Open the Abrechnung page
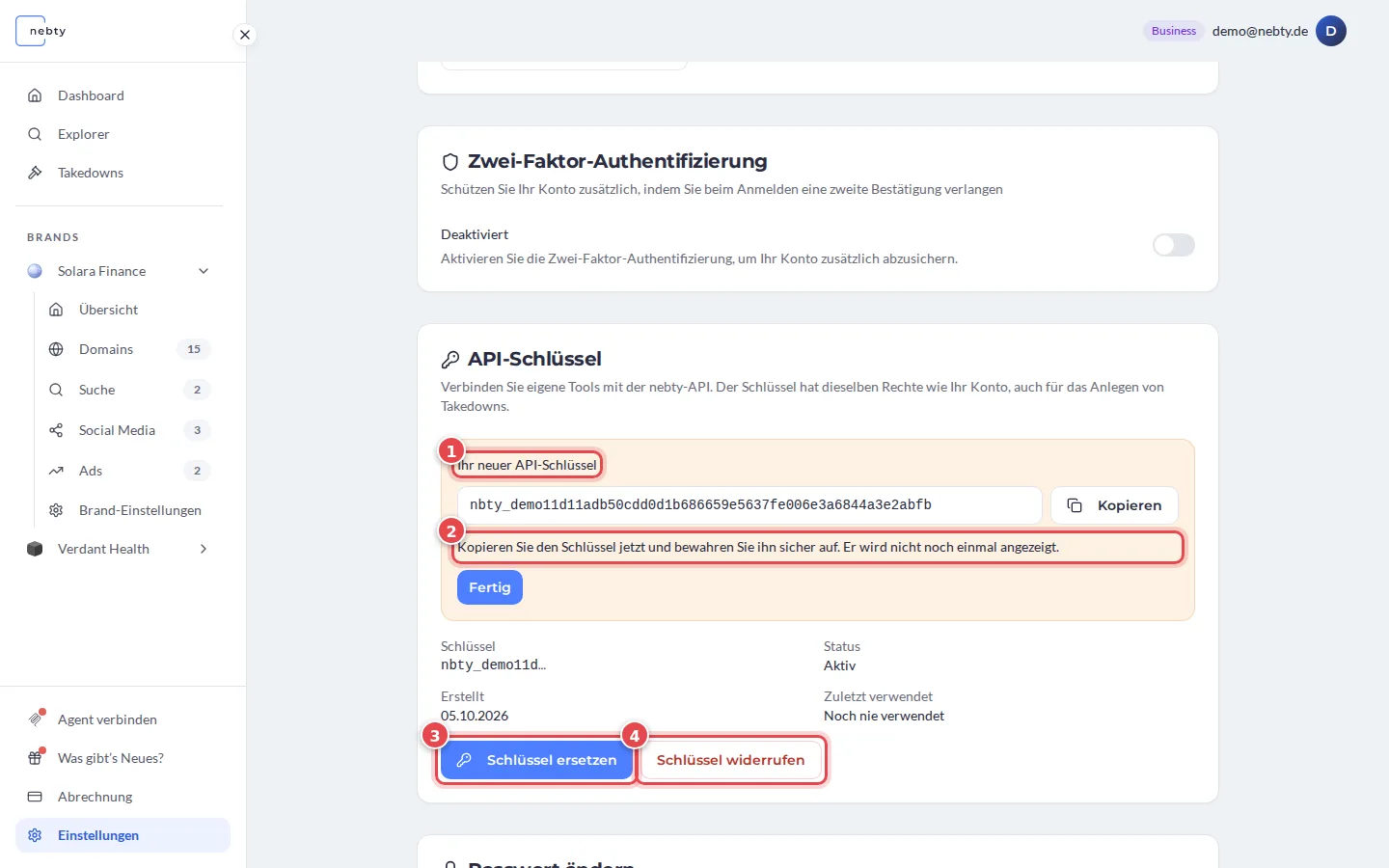 click(123, 797)
